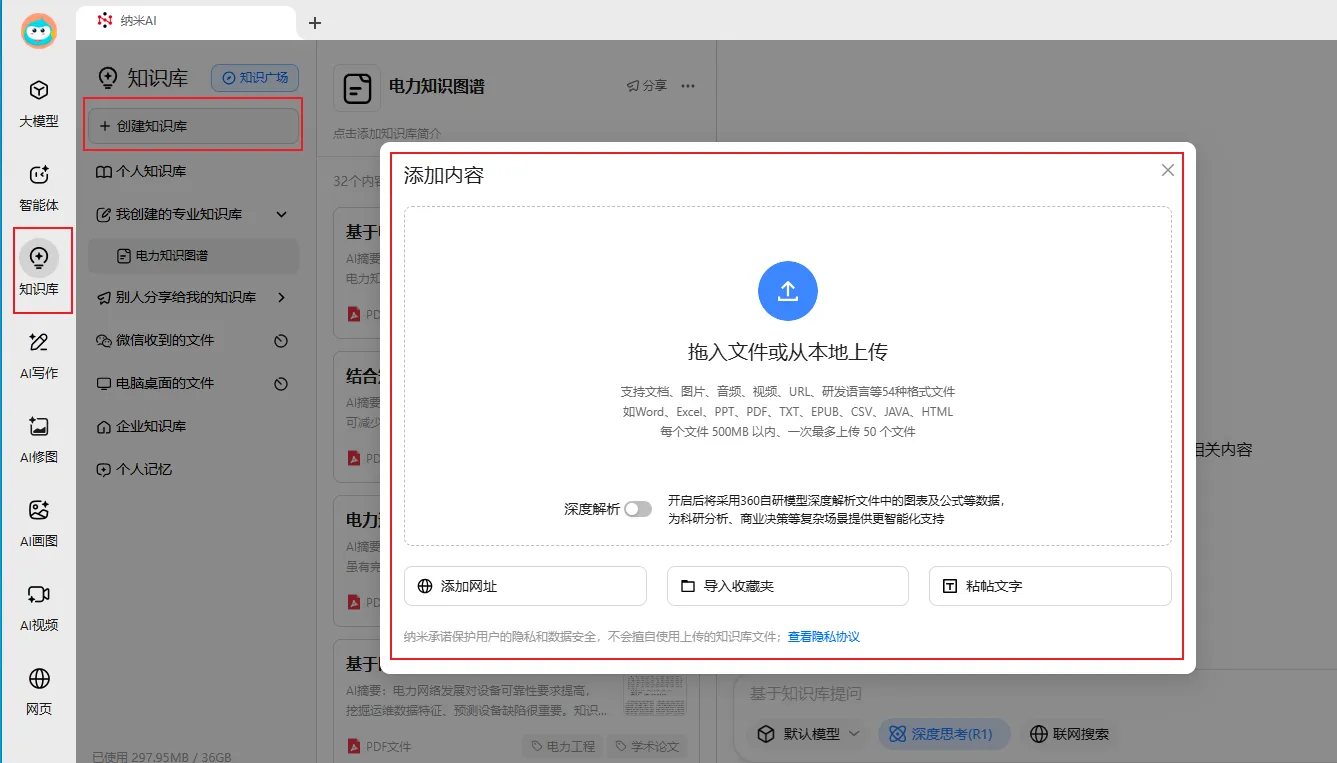Click the sync icon beside 微信收到的文件
Image resolution: width=1337 pixels, height=763 pixels.
tap(281, 341)
